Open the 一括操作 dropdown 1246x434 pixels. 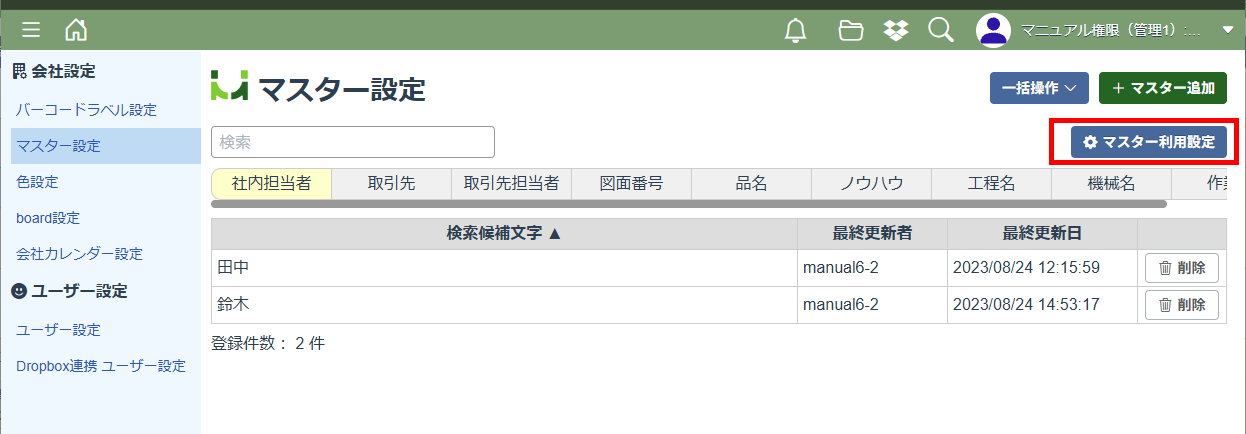click(x=1039, y=88)
